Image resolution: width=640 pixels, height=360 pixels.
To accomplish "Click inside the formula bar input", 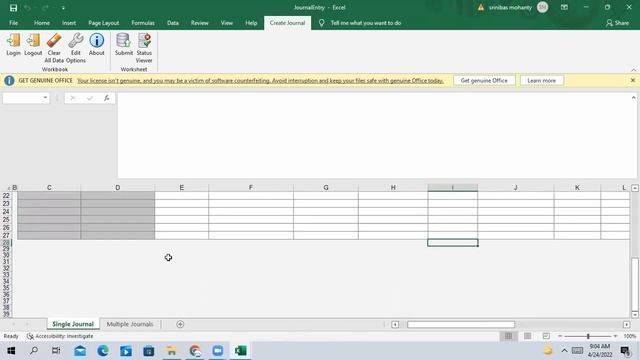I will (376, 136).
